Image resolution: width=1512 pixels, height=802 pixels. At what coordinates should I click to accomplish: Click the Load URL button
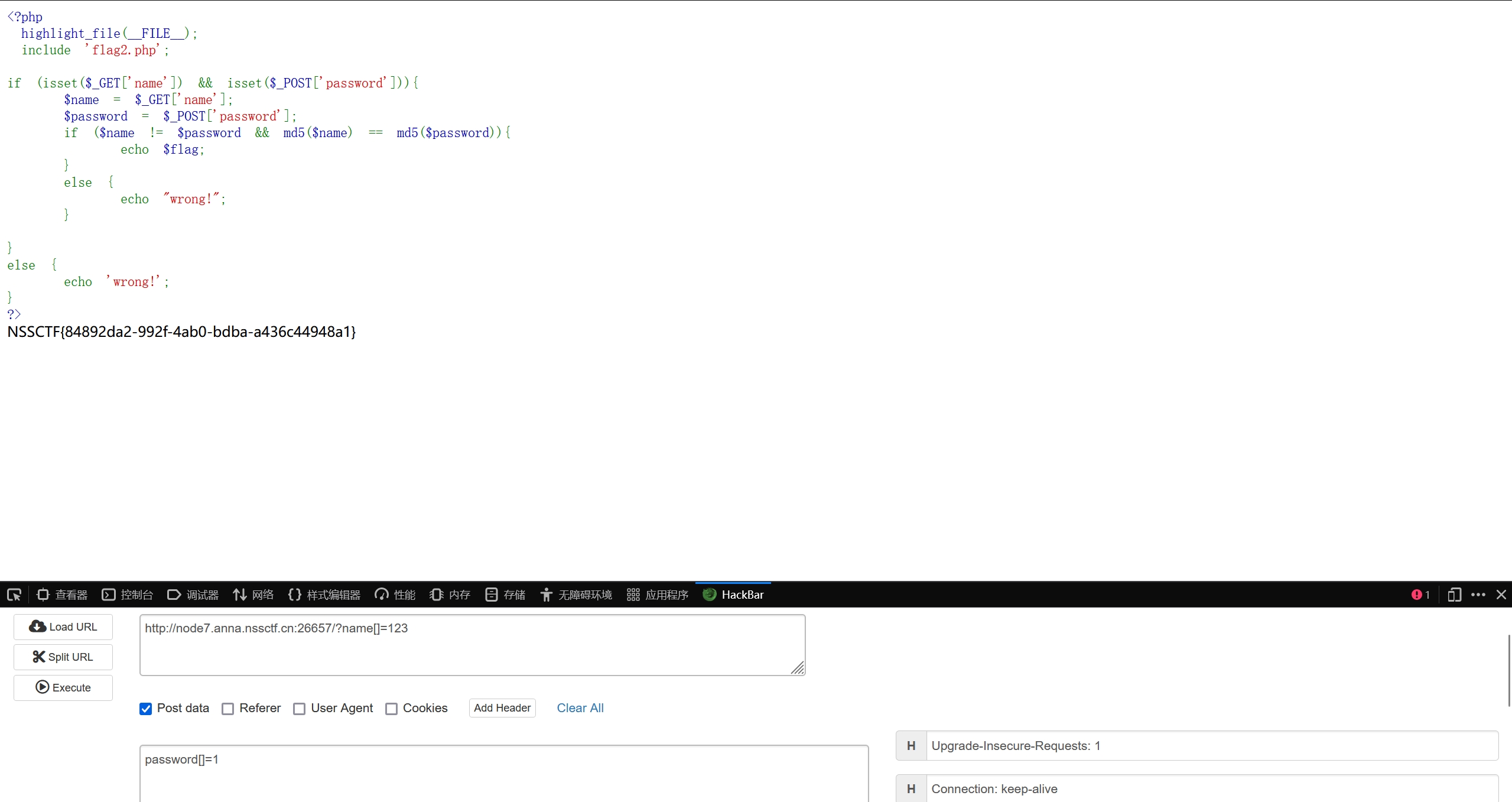(63, 626)
